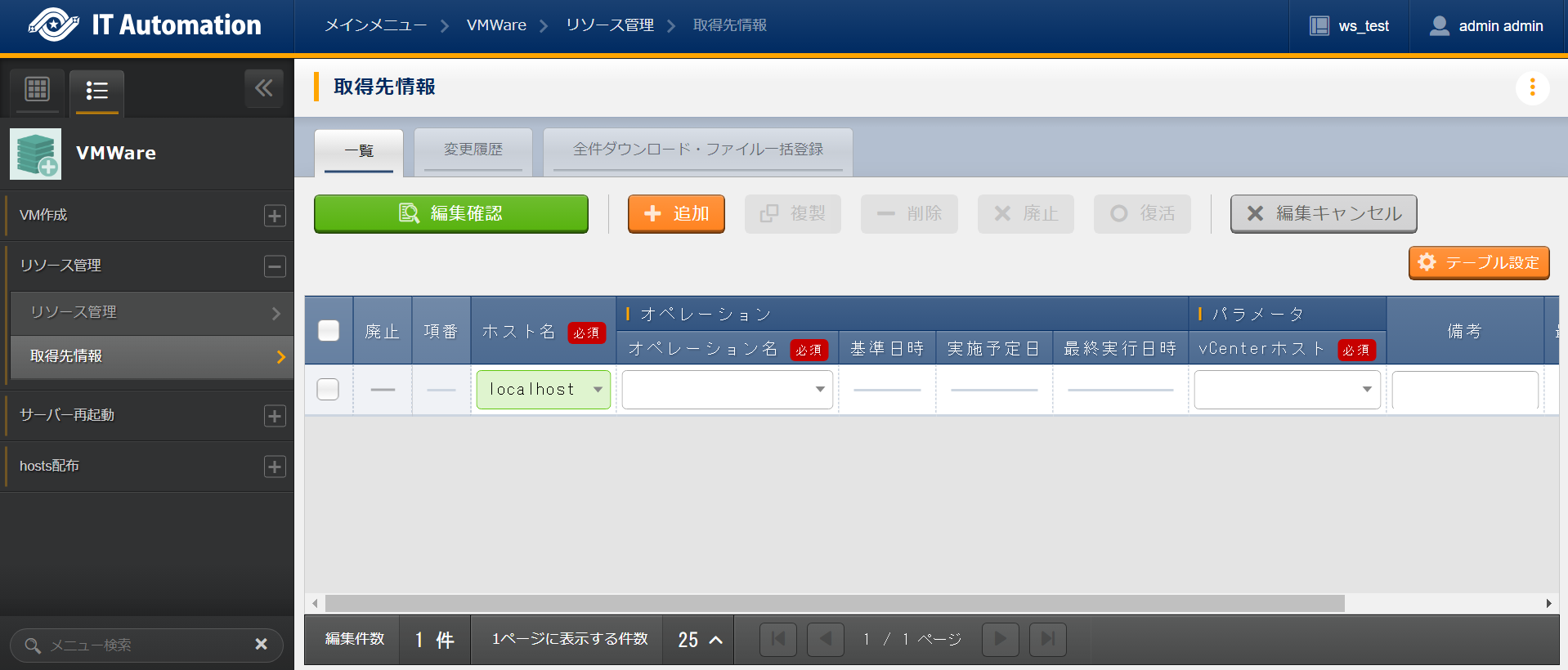Go to the next page arrow
Viewport: 1568px width, 670px height.
(1000, 639)
